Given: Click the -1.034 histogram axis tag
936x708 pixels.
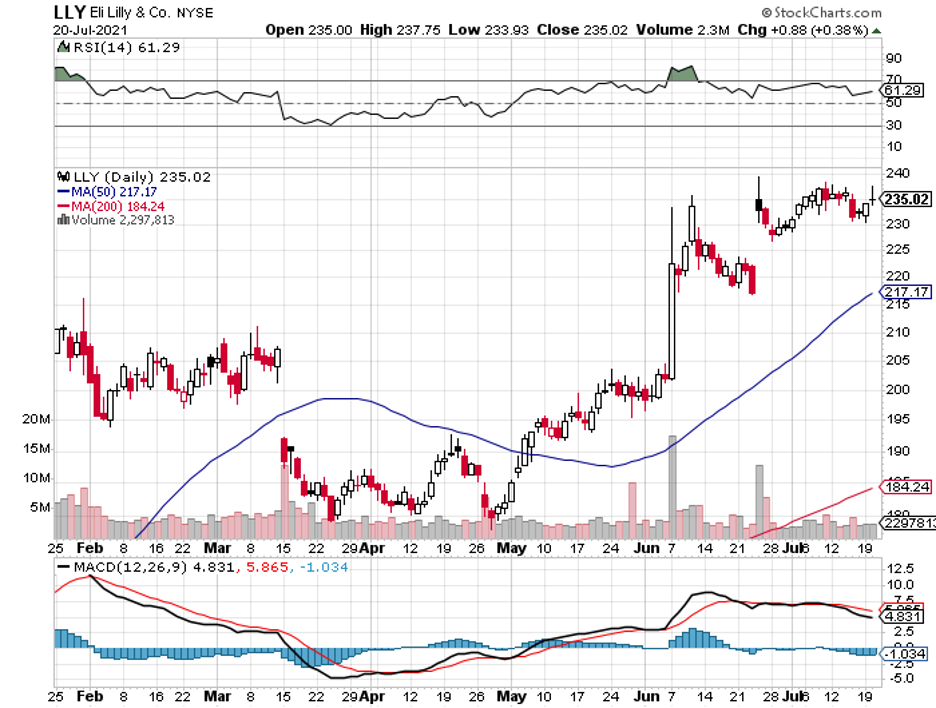Looking at the screenshot, I should click(x=905, y=654).
